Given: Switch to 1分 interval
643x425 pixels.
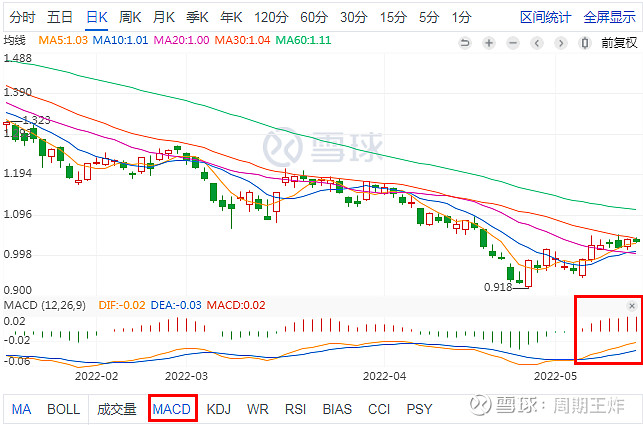Looking at the screenshot, I should (x=461, y=17).
